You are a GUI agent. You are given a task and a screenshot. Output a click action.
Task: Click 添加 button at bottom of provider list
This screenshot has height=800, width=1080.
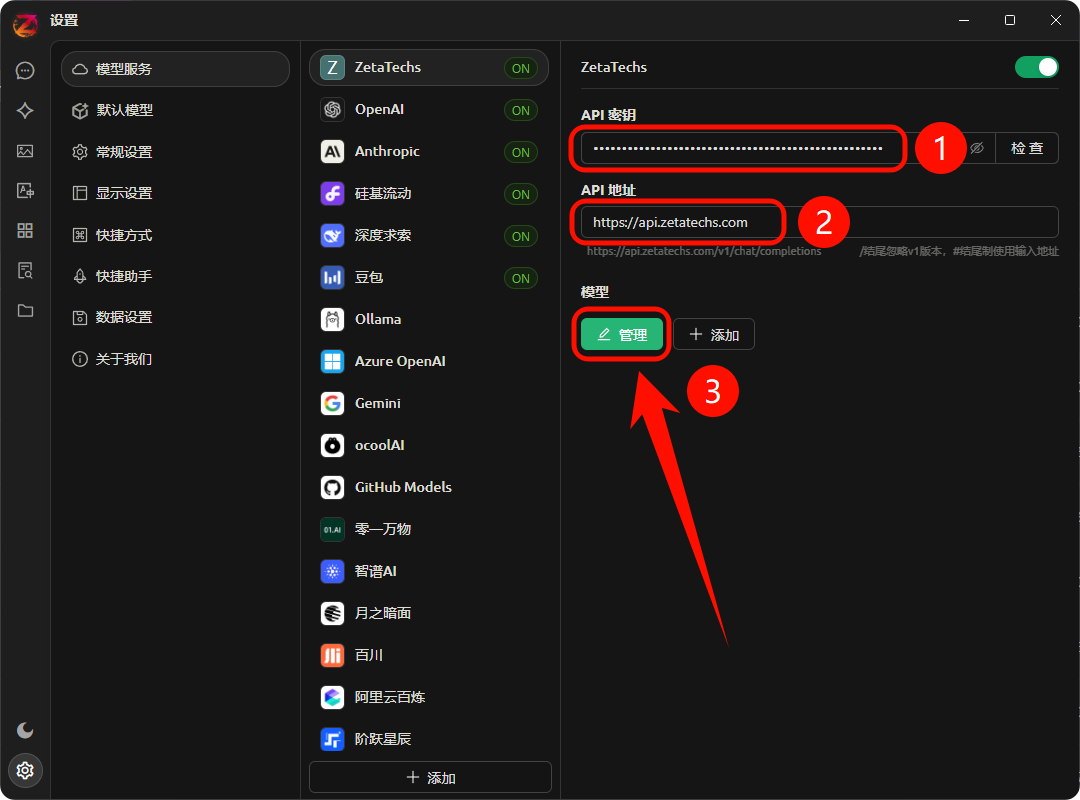coord(430,777)
